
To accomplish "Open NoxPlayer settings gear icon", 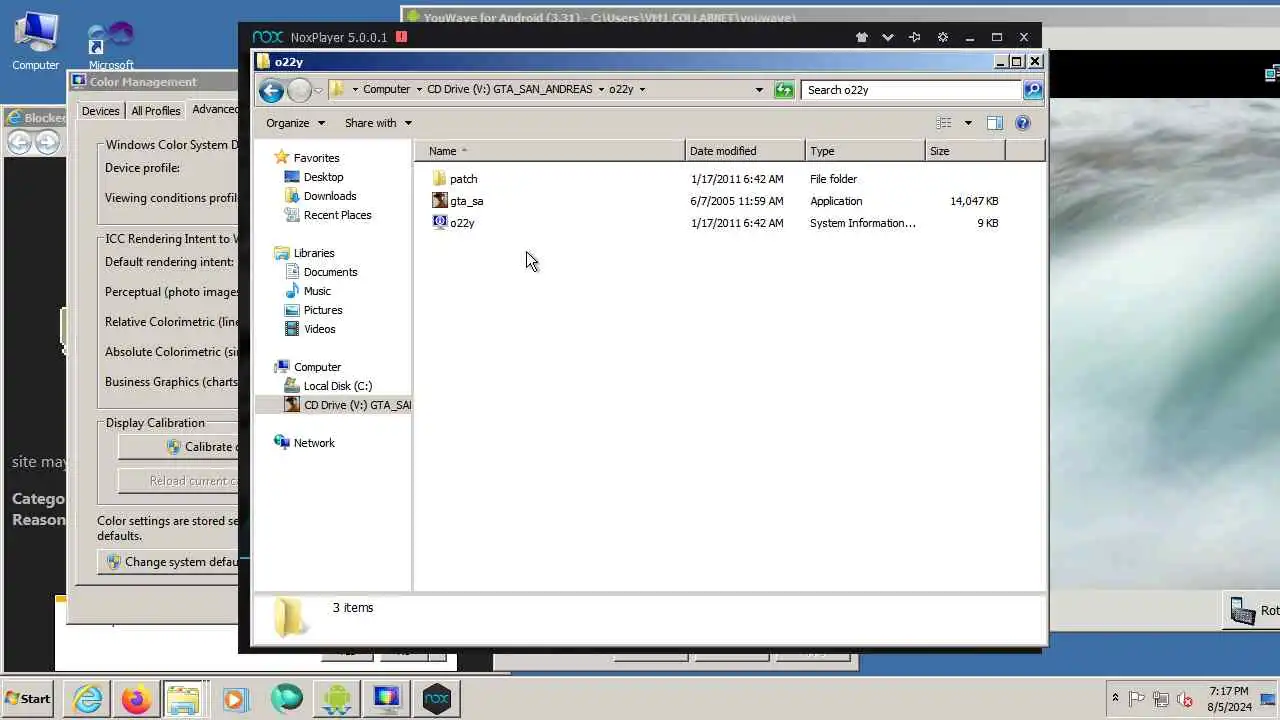I will [942, 37].
